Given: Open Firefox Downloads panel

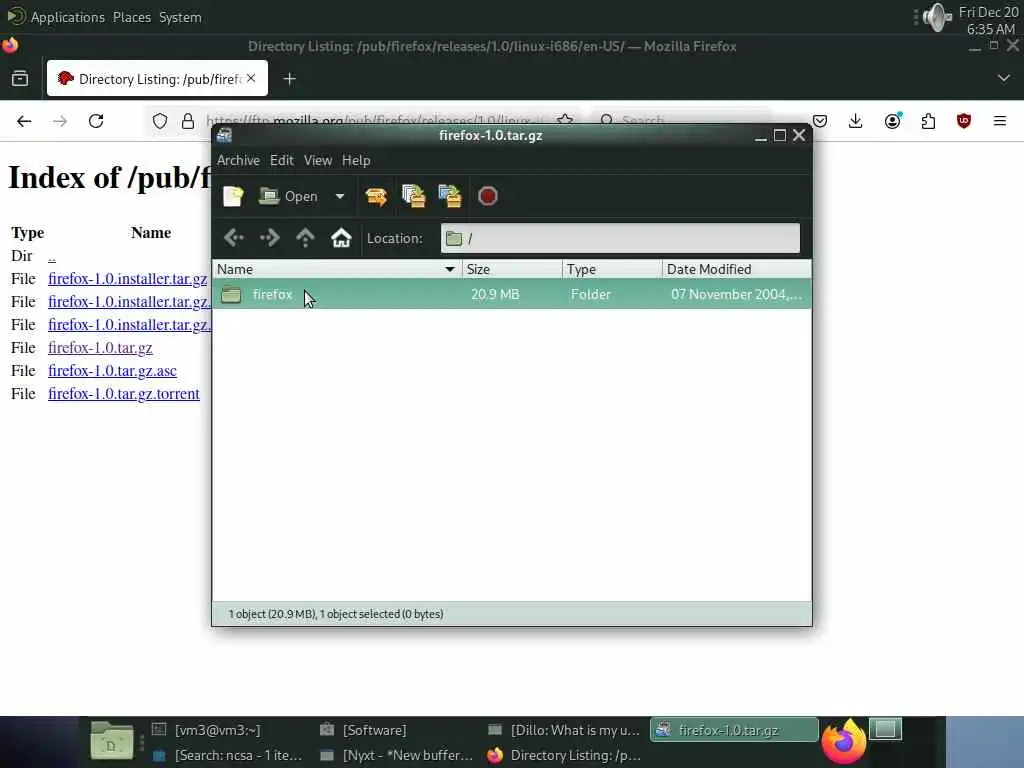Looking at the screenshot, I should click(x=856, y=121).
